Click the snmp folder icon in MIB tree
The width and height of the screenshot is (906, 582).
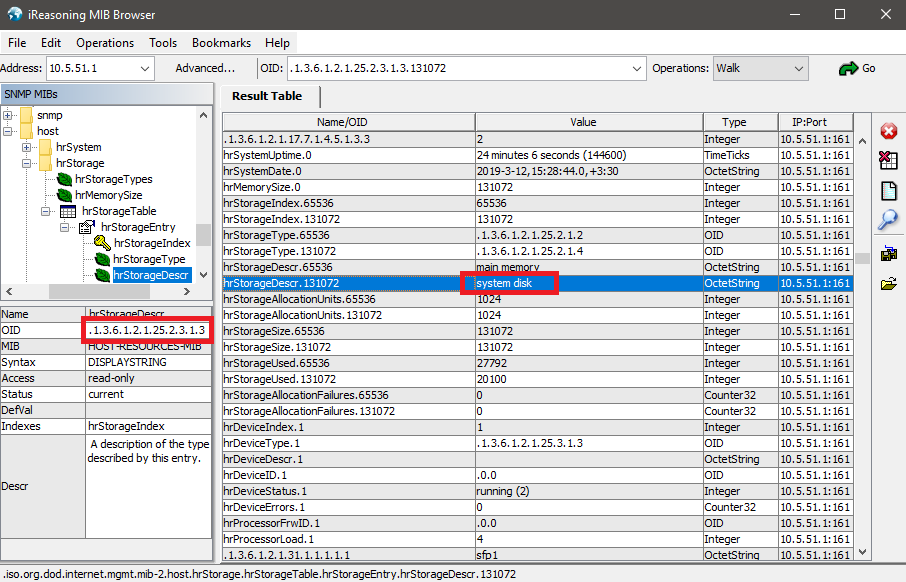(x=27, y=115)
